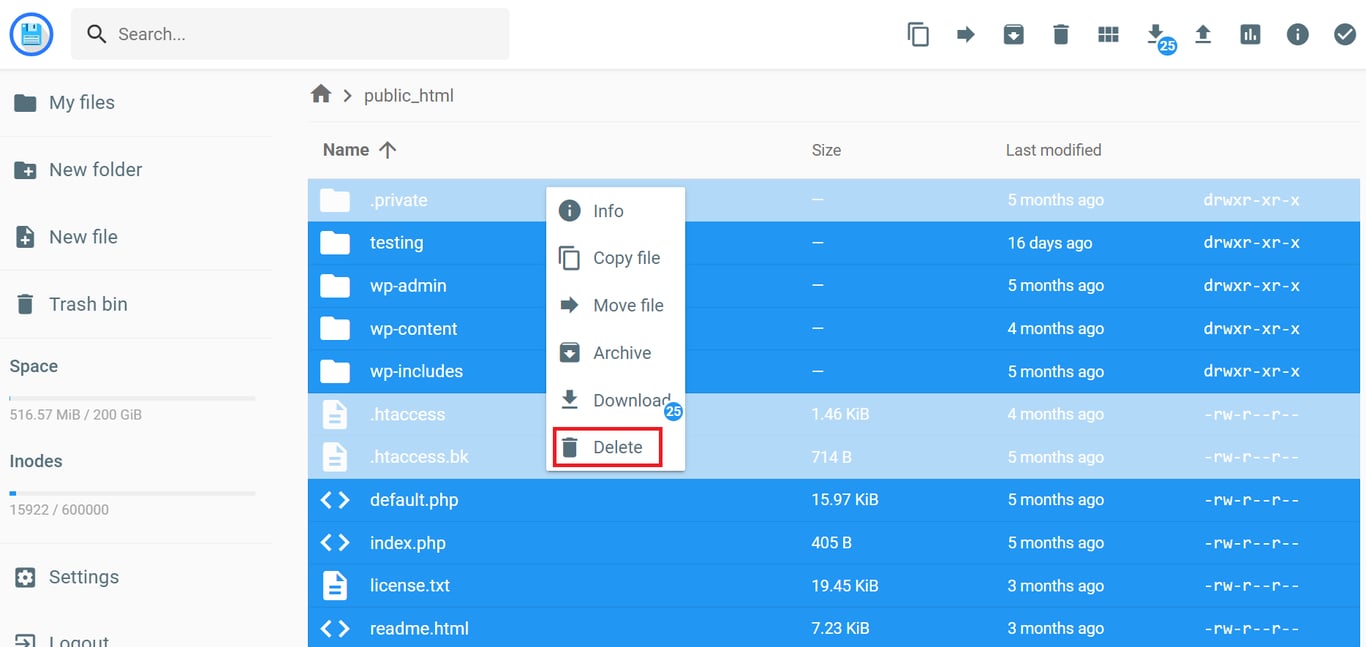Open Settings from the sidebar
This screenshot has height=647, width=1366.
click(x=83, y=577)
